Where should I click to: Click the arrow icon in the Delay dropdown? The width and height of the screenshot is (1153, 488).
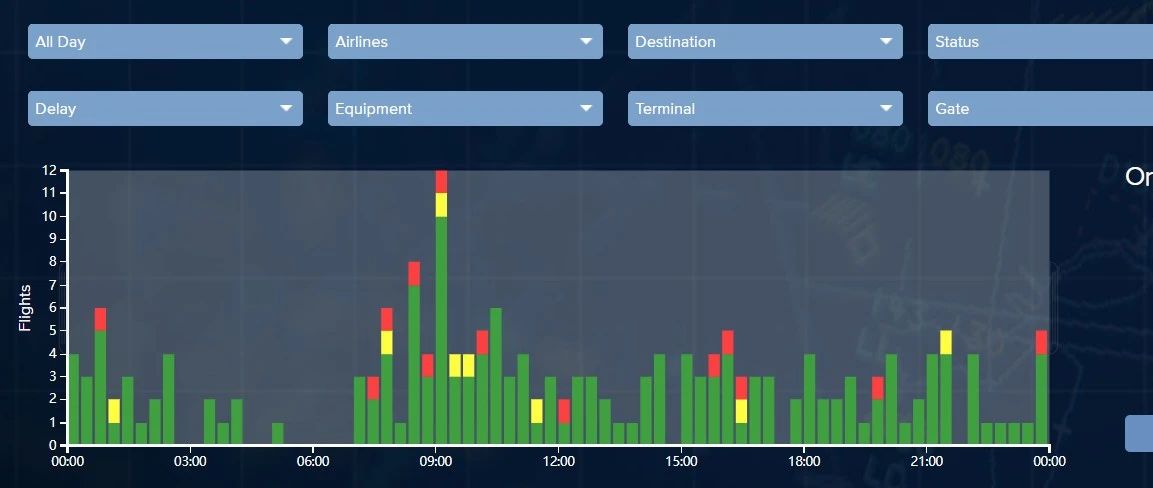click(286, 108)
